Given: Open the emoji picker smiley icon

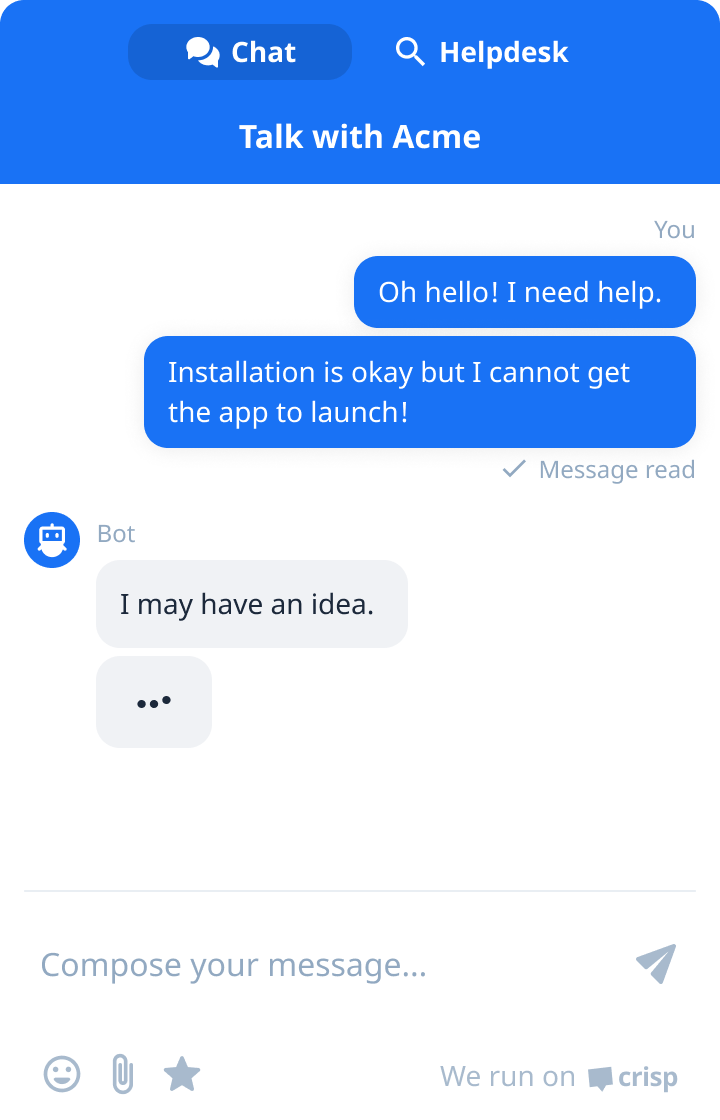Looking at the screenshot, I should [60, 1075].
